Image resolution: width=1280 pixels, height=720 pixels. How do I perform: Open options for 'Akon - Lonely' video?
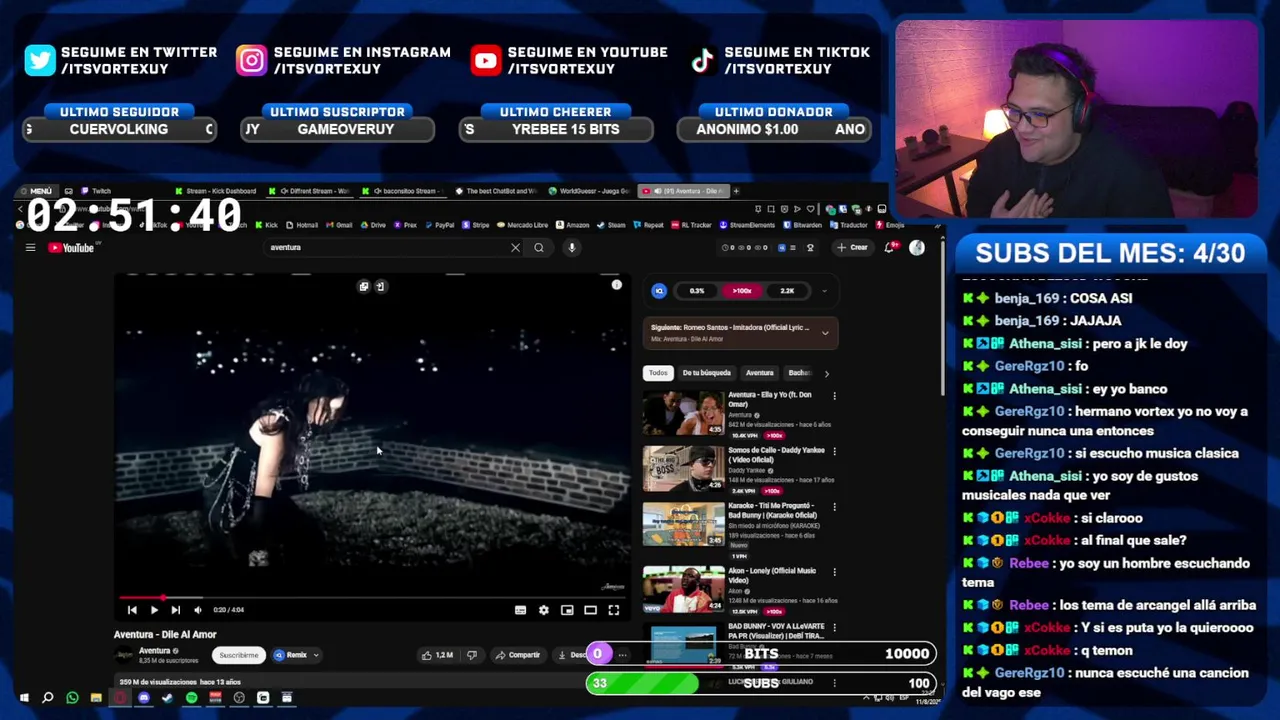coord(834,572)
